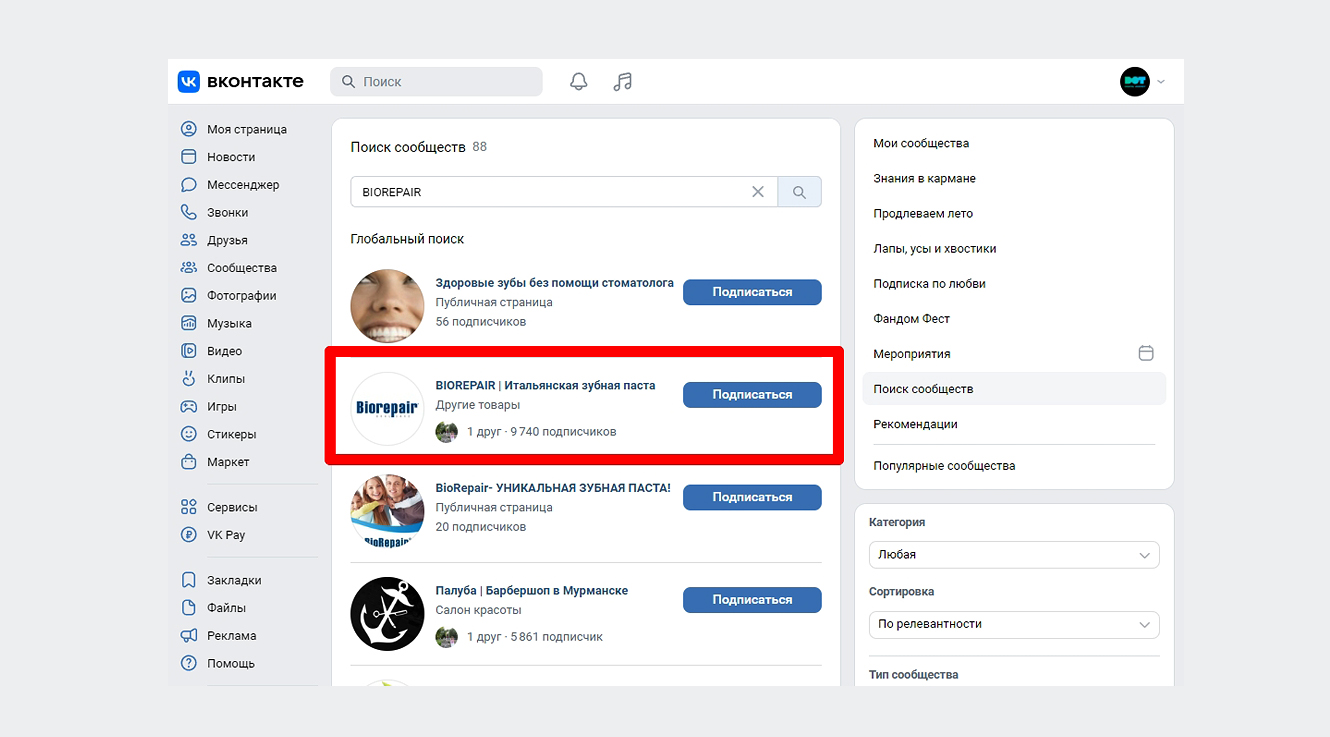Click the Помощь question mark icon

(188, 663)
